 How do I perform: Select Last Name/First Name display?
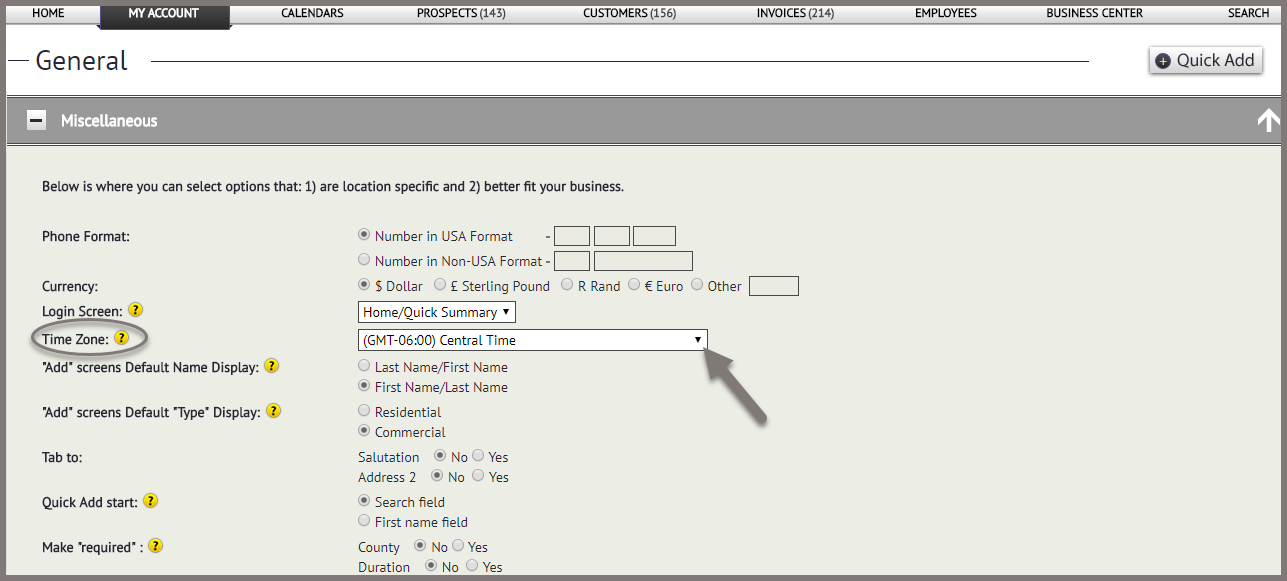364,366
